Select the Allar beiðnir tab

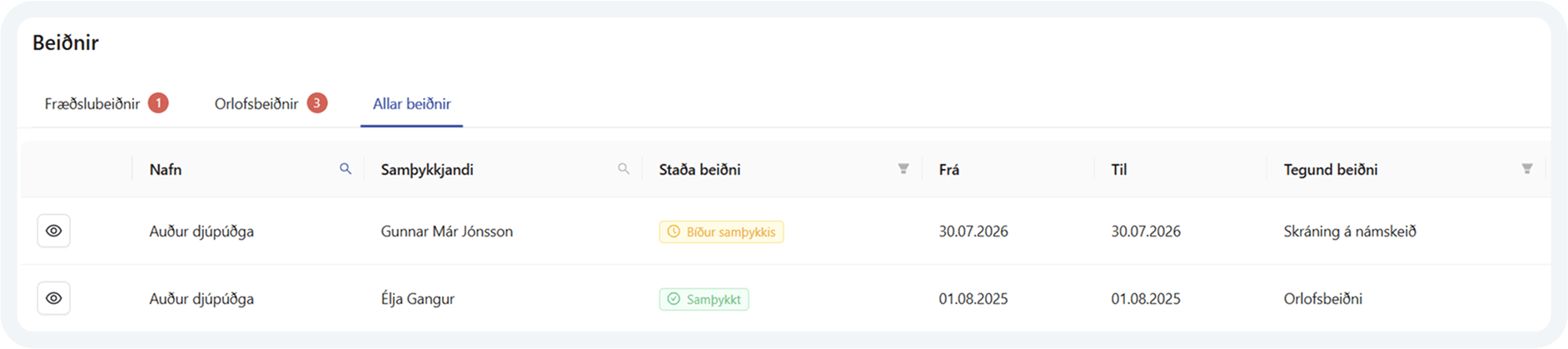[411, 104]
